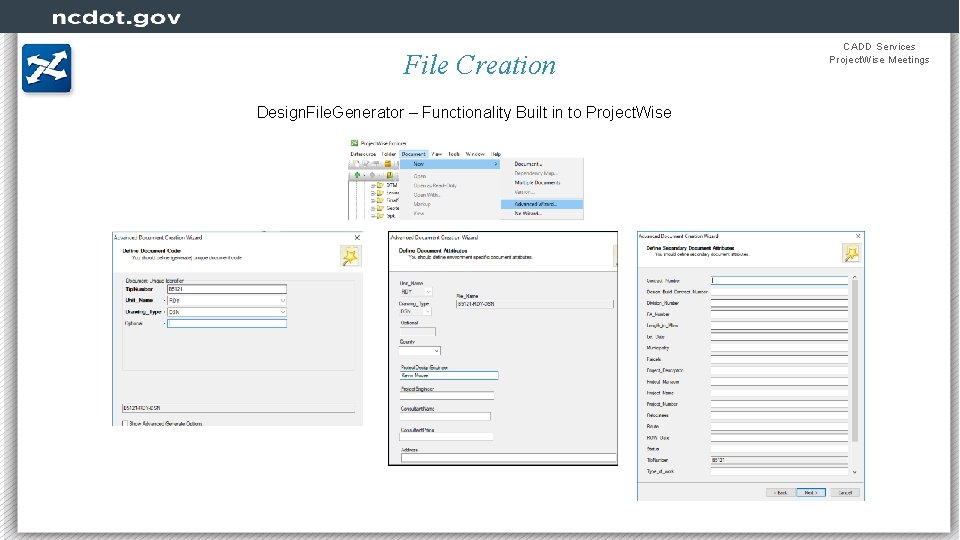The height and width of the screenshot is (540, 960).
Task: Click the CADD Services ProjectWise Meetings text
Action: pos(879,53)
